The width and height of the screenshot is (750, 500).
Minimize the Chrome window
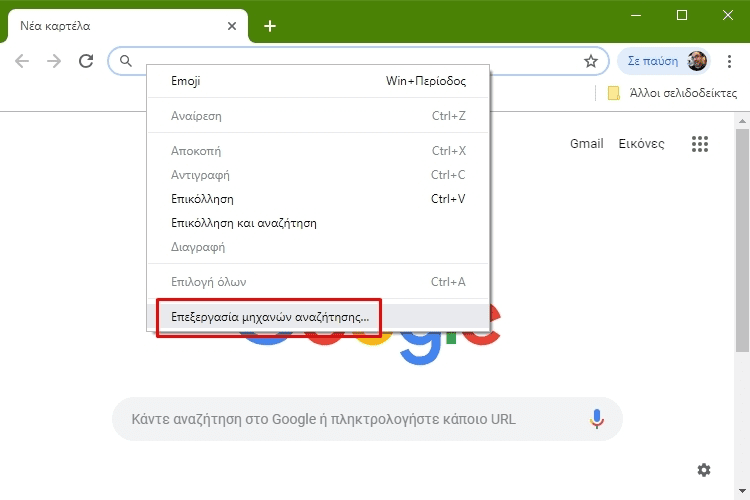pos(636,15)
